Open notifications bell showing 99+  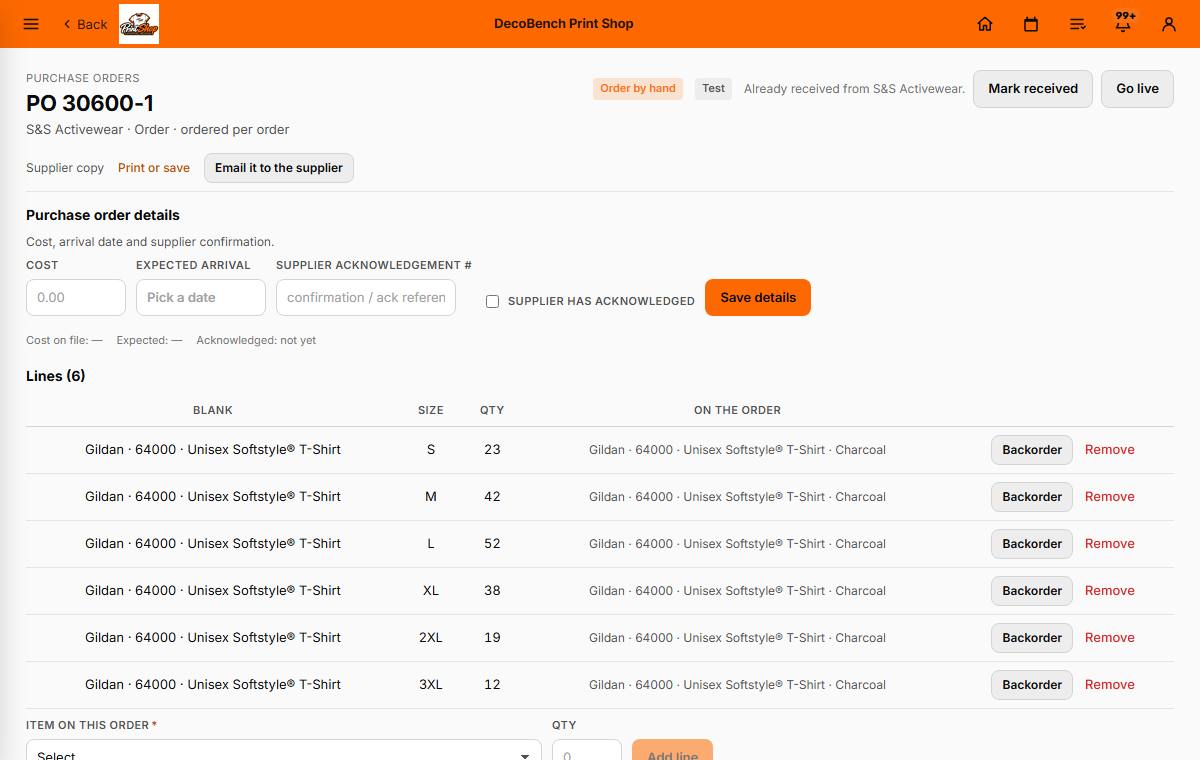(1124, 22)
